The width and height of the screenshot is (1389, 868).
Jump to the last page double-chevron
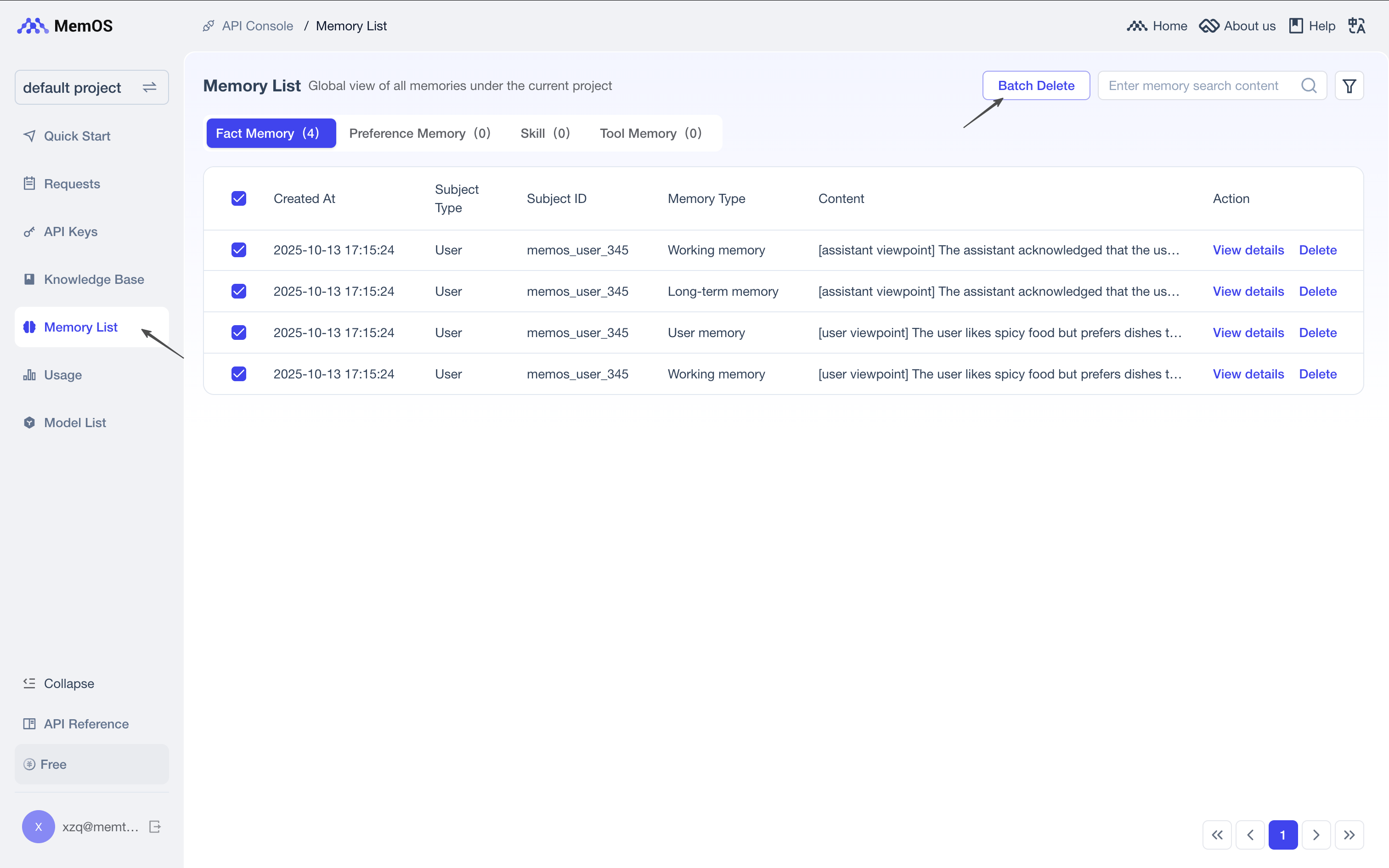(1349, 835)
